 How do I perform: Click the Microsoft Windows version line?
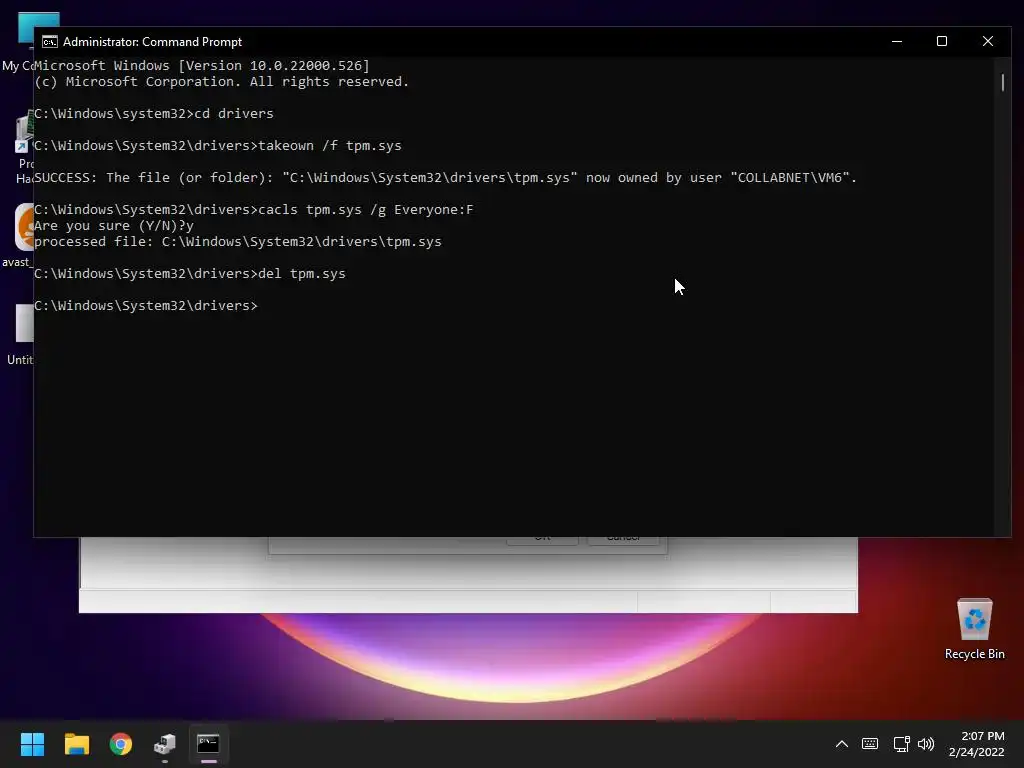202,65
